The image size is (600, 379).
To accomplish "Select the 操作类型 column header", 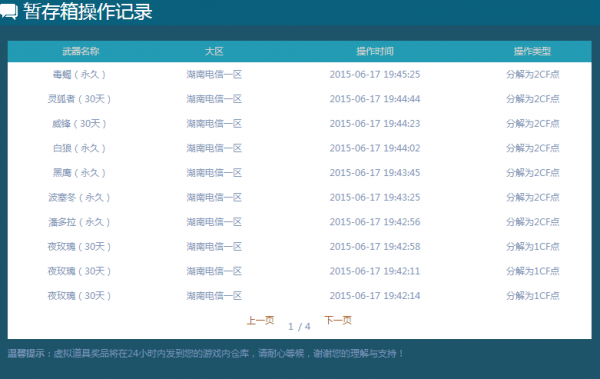I will 532,51.
